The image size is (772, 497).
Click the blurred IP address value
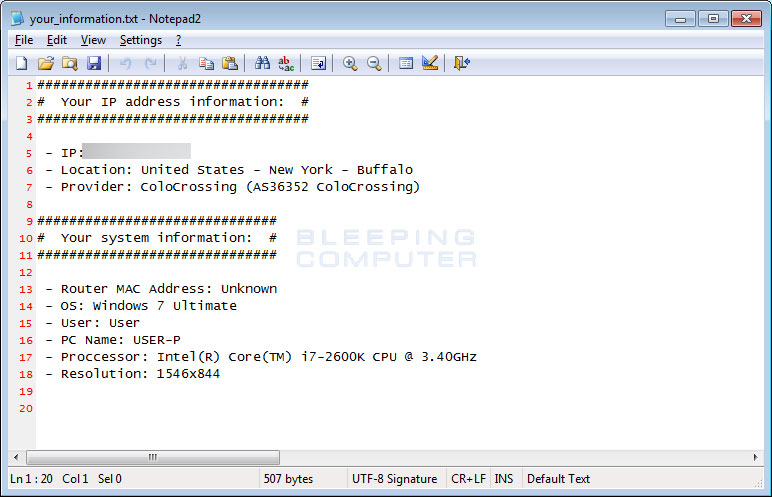point(136,151)
